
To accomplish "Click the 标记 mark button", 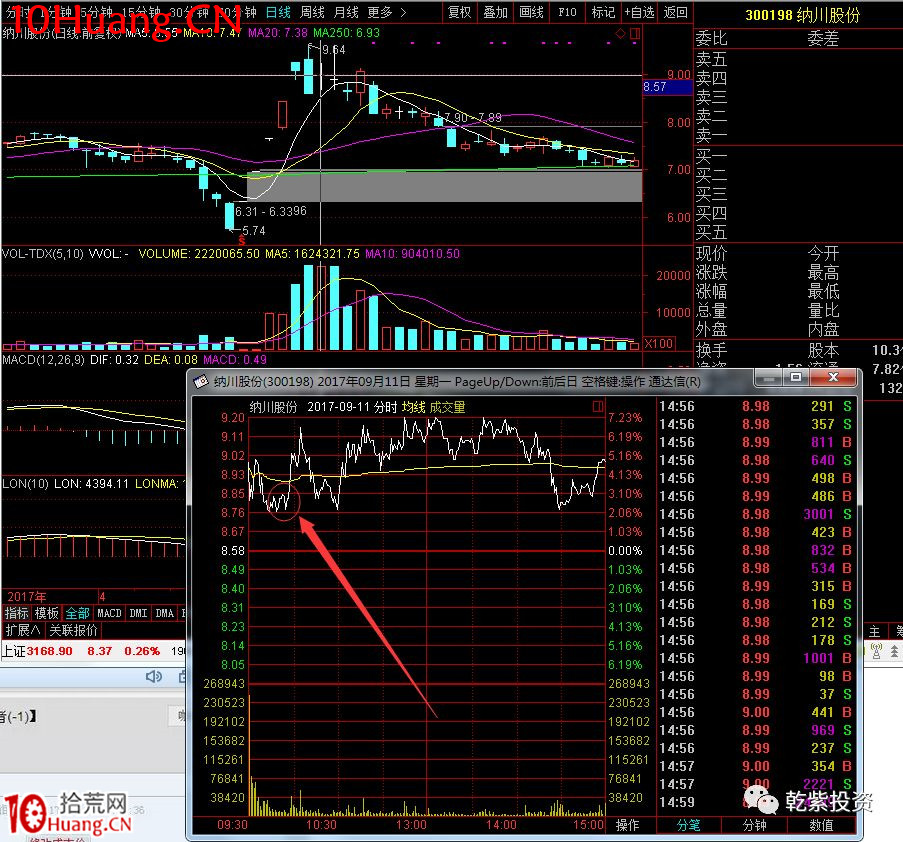I will [x=603, y=12].
